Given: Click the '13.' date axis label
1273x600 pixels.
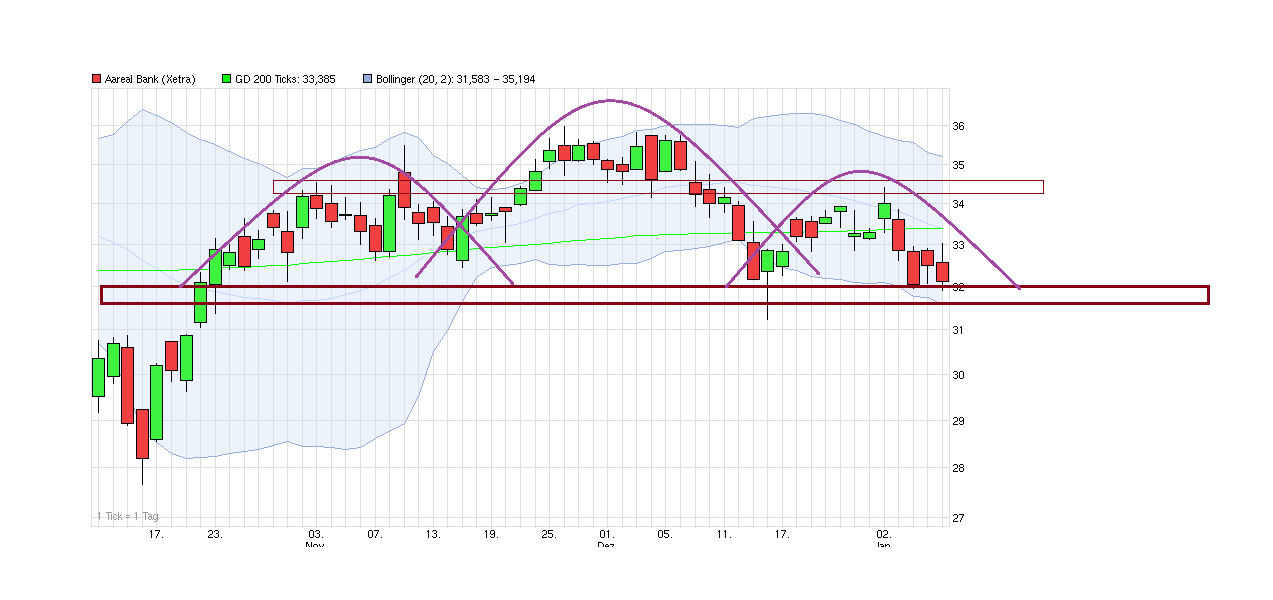Looking at the screenshot, I should 433,535.
